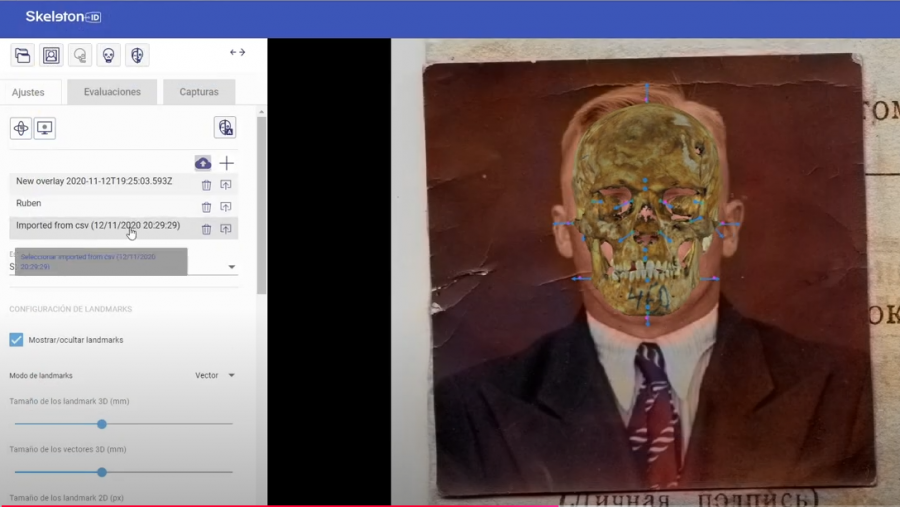Image resolution: width=900 pixels, height=507 pixels.
Task: Adjust Tamaño de los landmark 3D slider
Action: tap(102, 424)
